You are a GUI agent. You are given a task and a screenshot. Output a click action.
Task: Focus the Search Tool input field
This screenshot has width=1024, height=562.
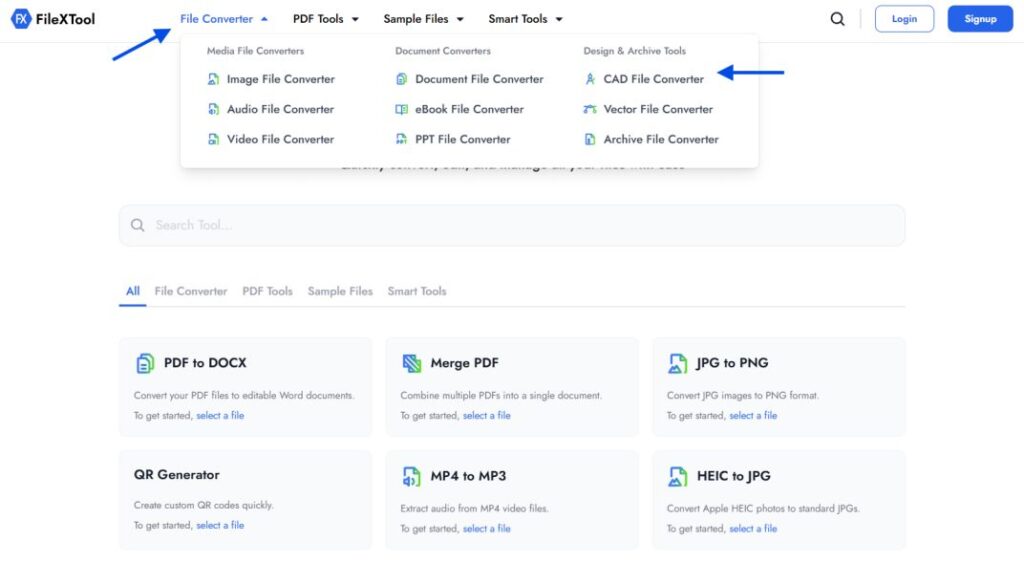coord(512,225)
